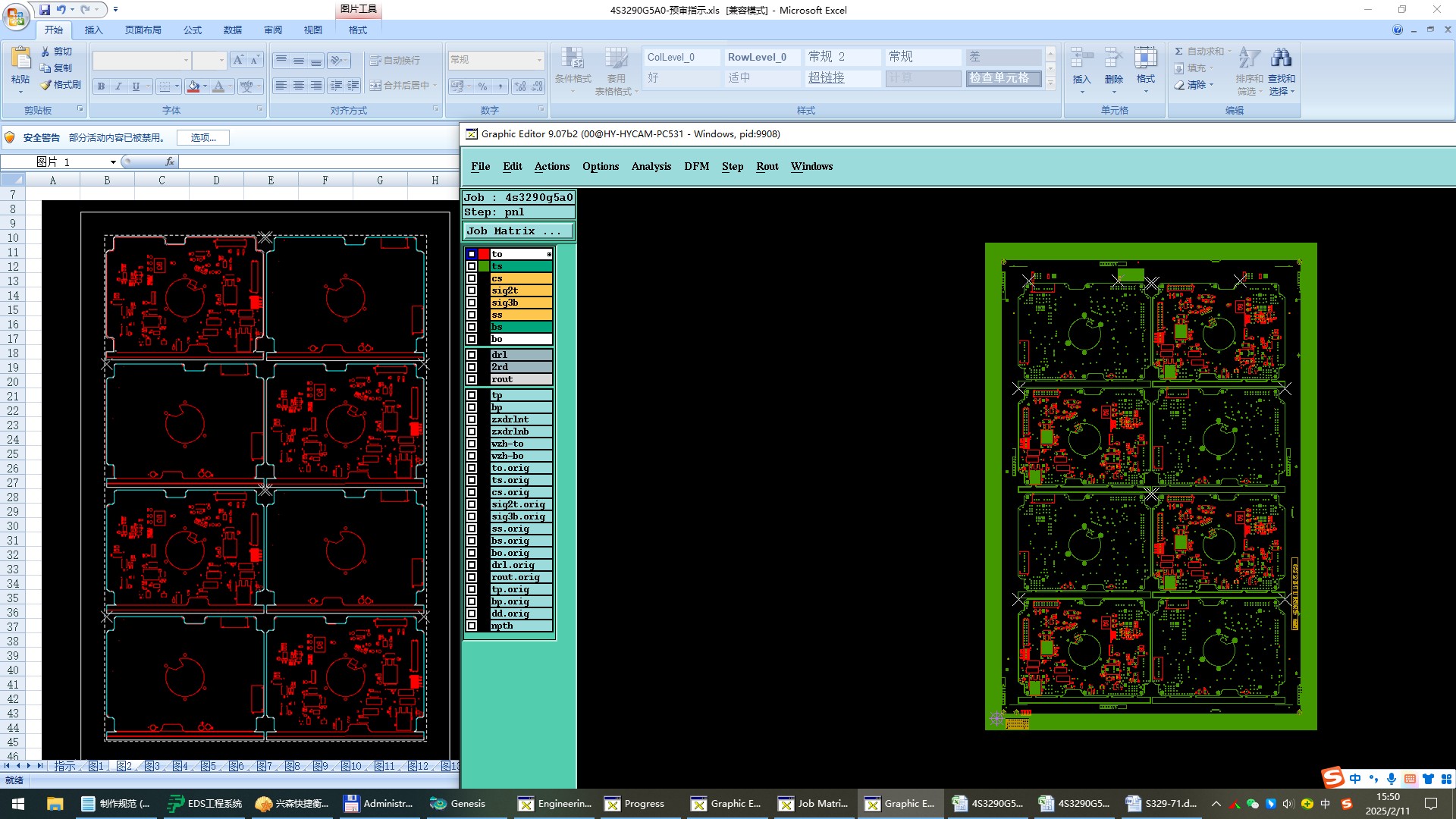Image resolution: width=1456 pixels, height=819 pixels.
Task: Switch to the 公式 ribbon tab
Action: (x=193, y=30)
